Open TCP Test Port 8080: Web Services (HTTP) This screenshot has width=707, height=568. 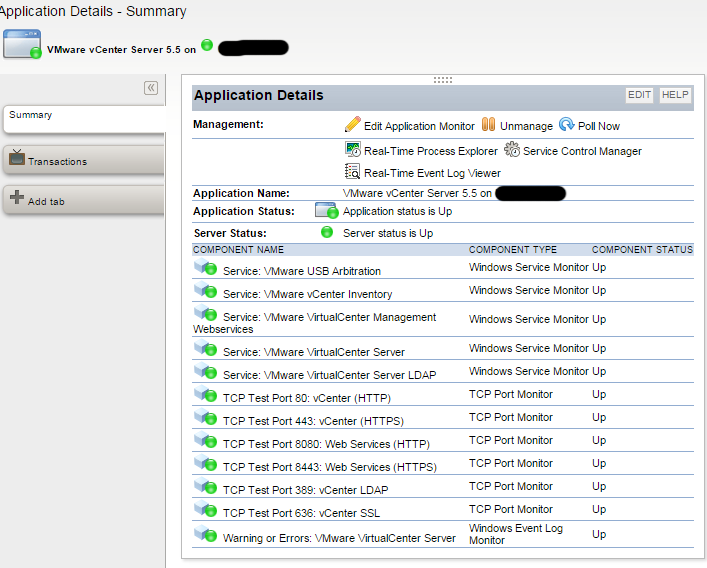pyautogui.click(x=326, y=444)
